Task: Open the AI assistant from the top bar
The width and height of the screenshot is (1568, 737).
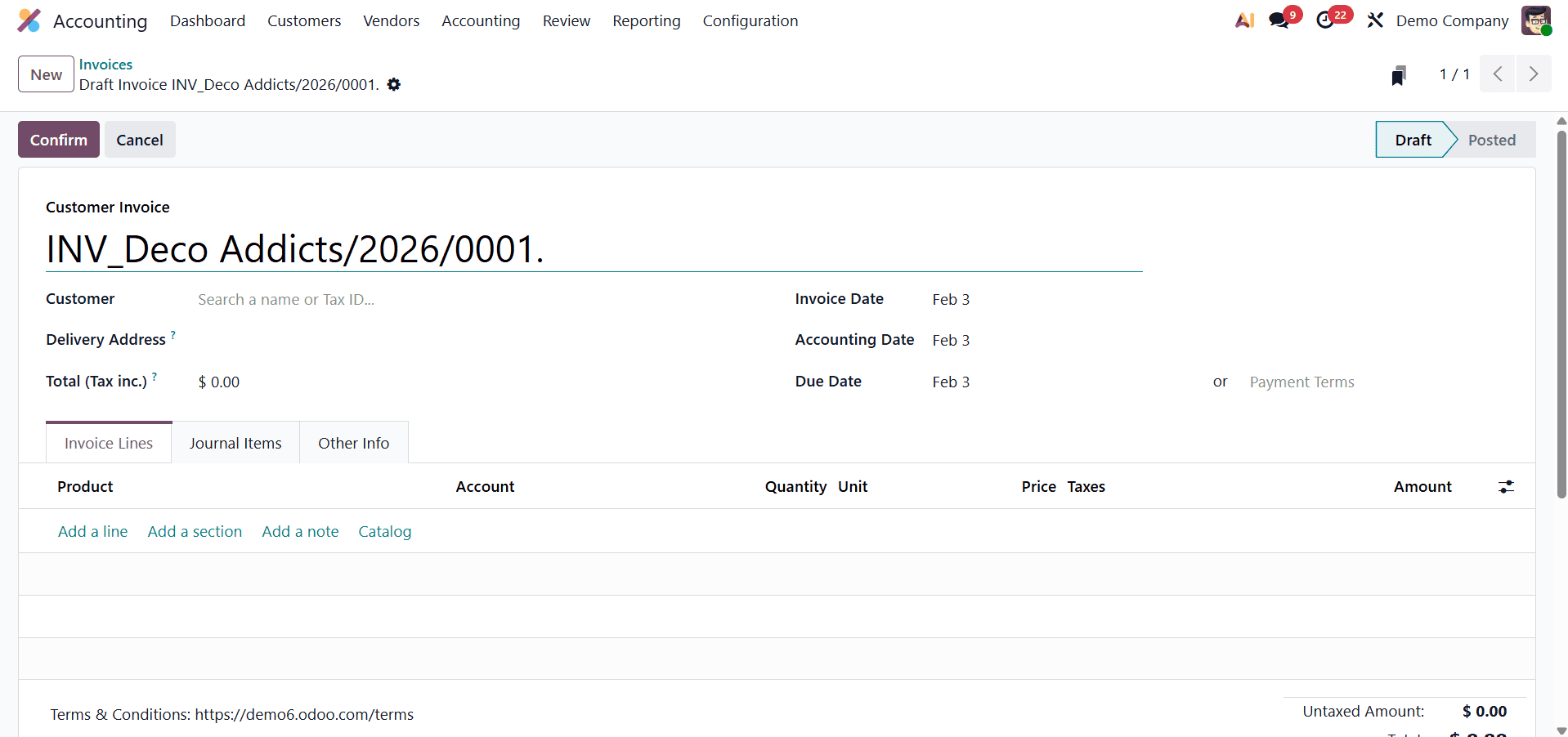Action: pyautogui.click(x=1244, y=20)
